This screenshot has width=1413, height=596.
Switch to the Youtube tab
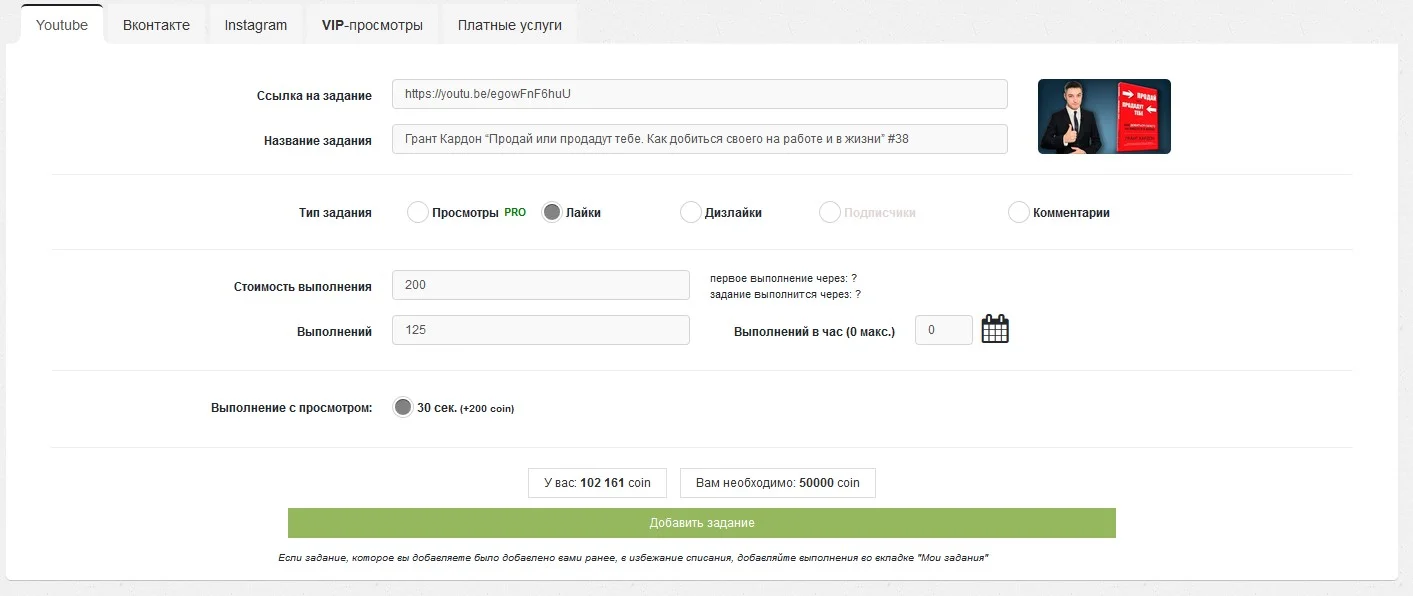[x=62, y=25]
